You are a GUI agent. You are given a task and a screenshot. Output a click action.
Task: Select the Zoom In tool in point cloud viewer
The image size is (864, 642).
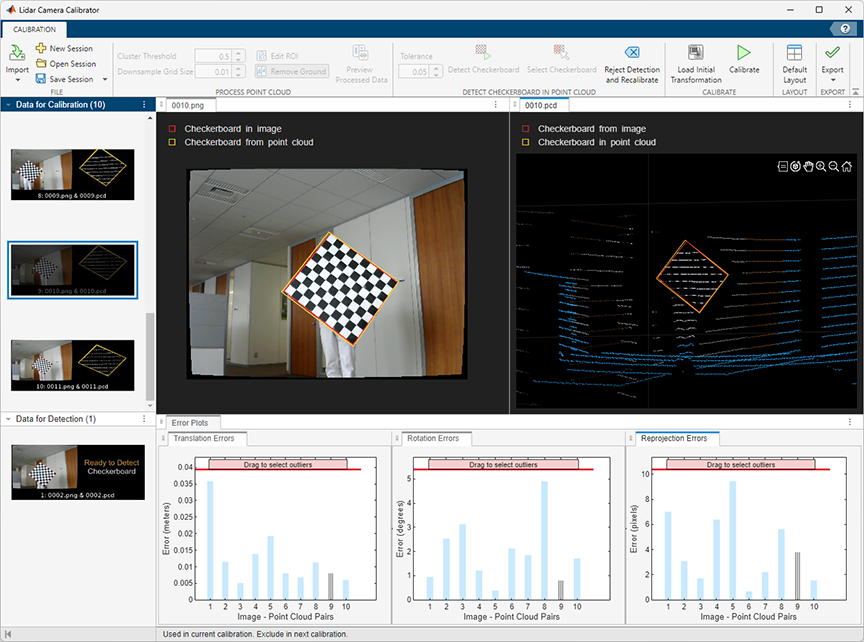click(820, 166)
